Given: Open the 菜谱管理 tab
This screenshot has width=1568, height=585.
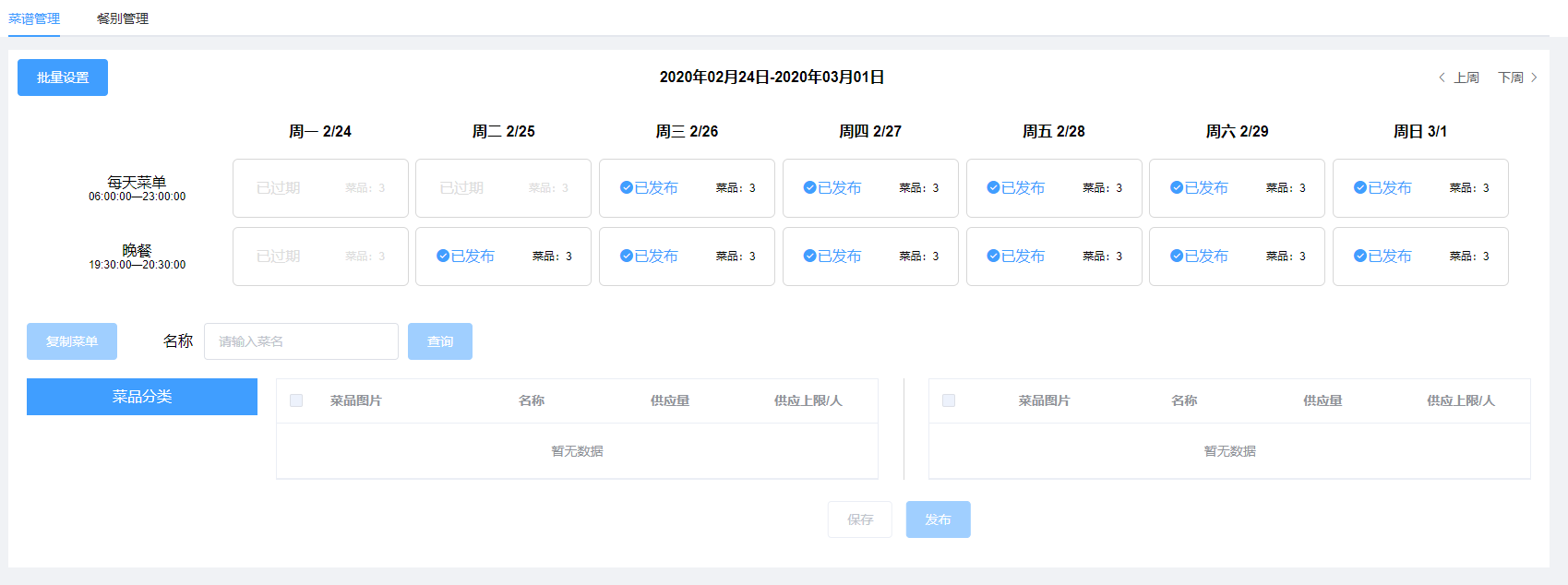Looking at the screenshot, I should pos(34,18).
